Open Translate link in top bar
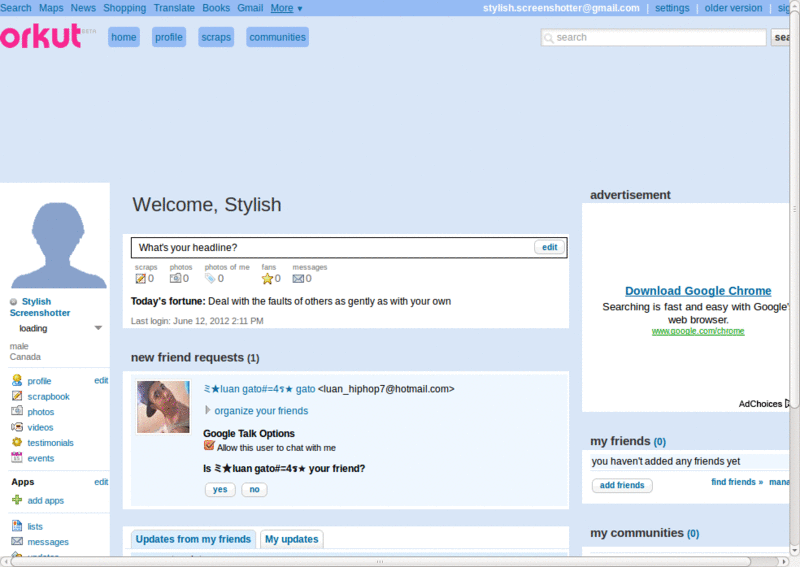800x567 pixels. pyautogui.click(x=174, y=8)
